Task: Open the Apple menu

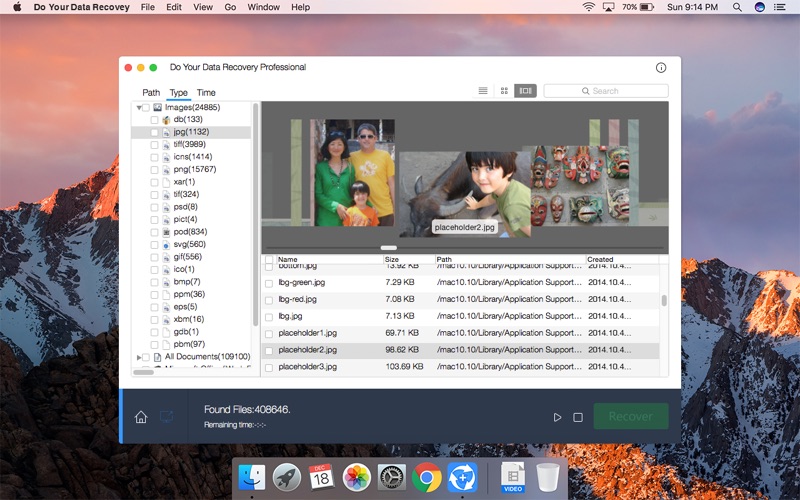Action: 17,7
